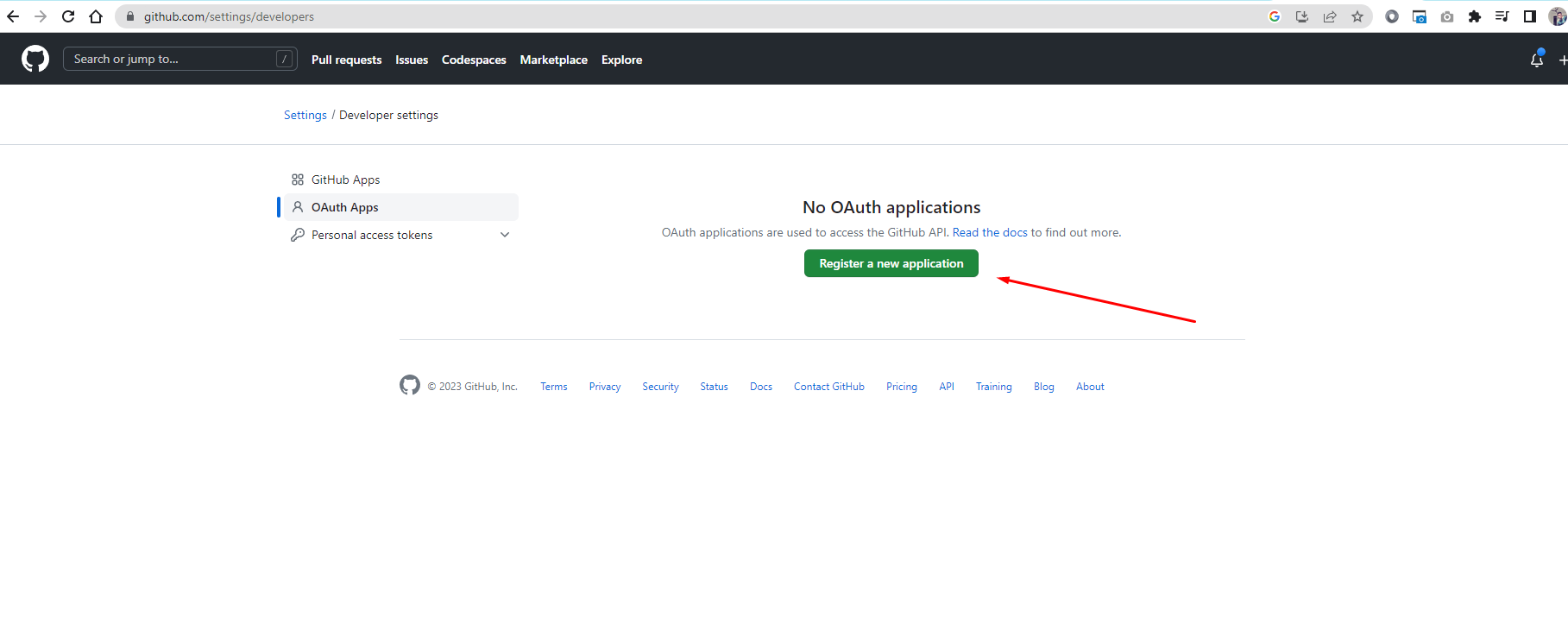Open the Contact GitHub footer link

click(x=829, y=387)
